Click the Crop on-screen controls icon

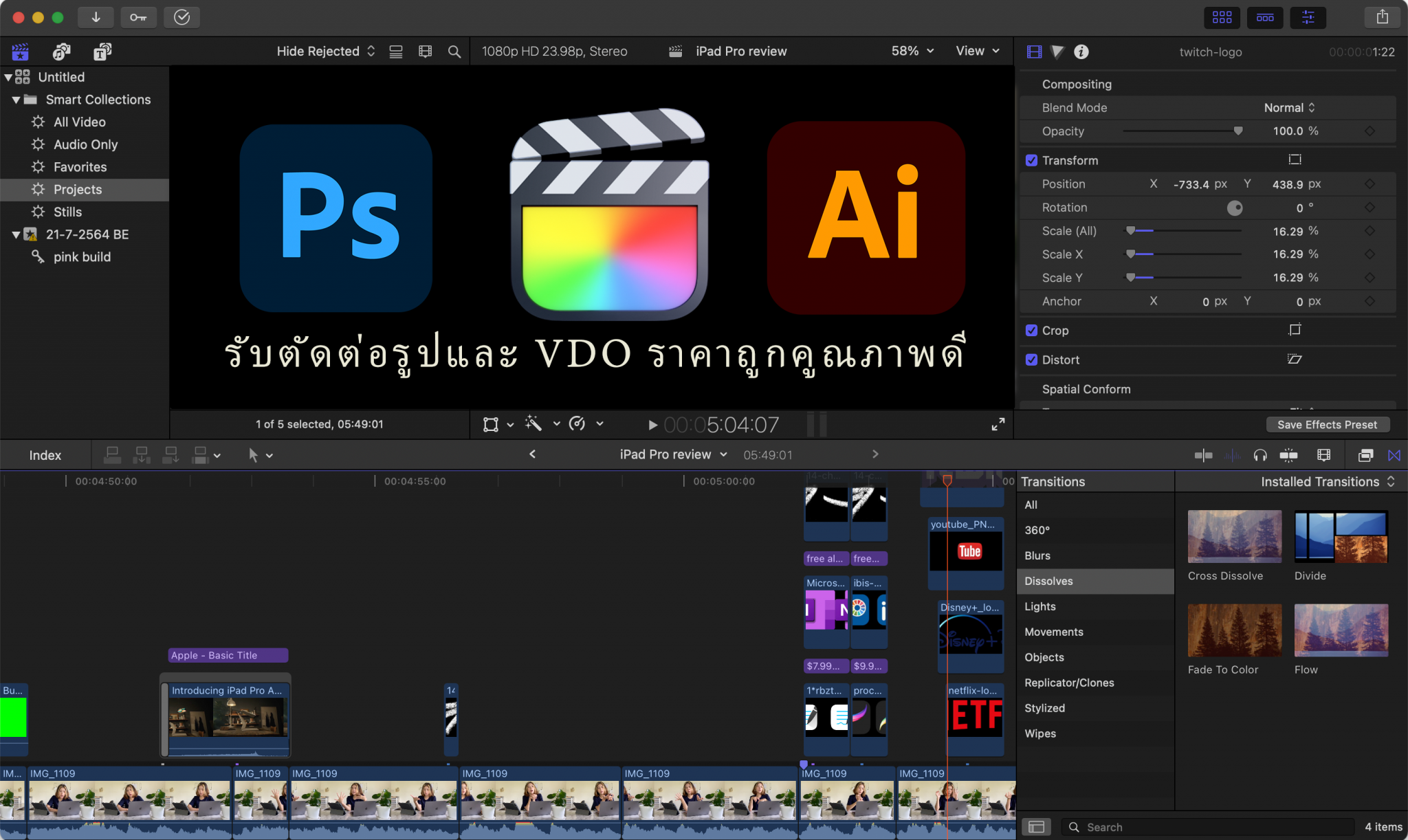[x=1295, y=330]
